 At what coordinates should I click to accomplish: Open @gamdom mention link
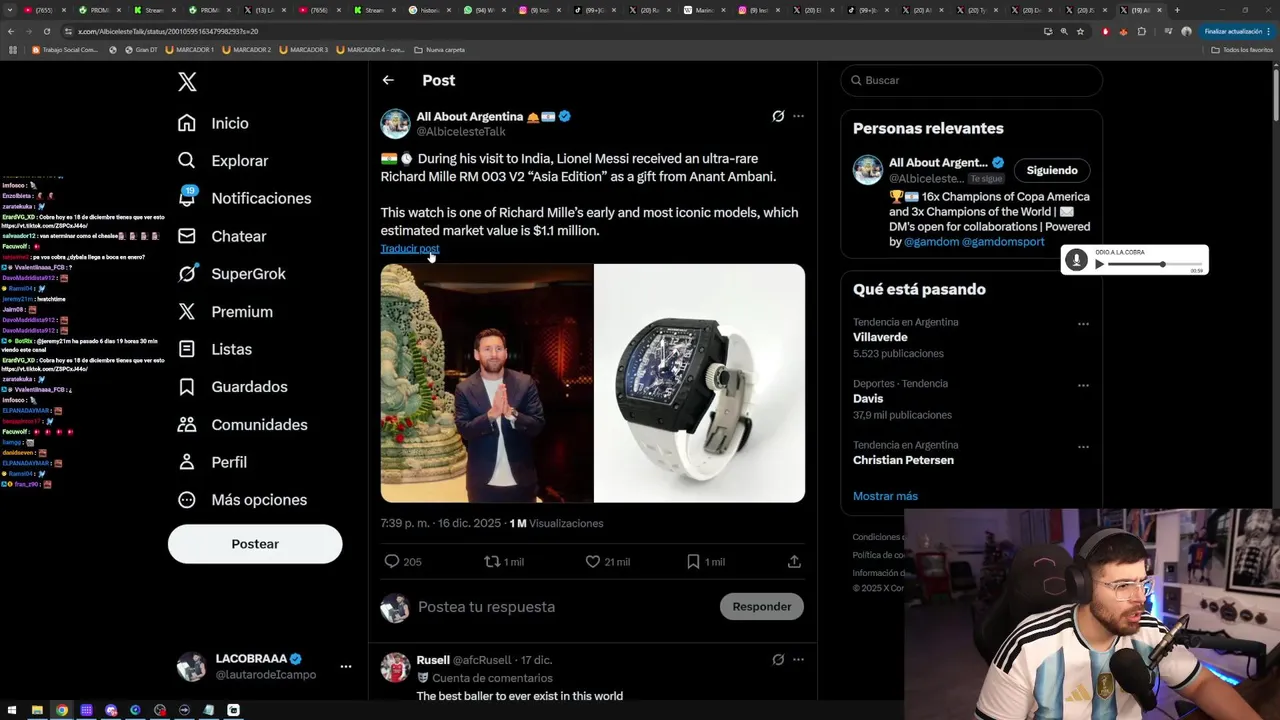930,242
